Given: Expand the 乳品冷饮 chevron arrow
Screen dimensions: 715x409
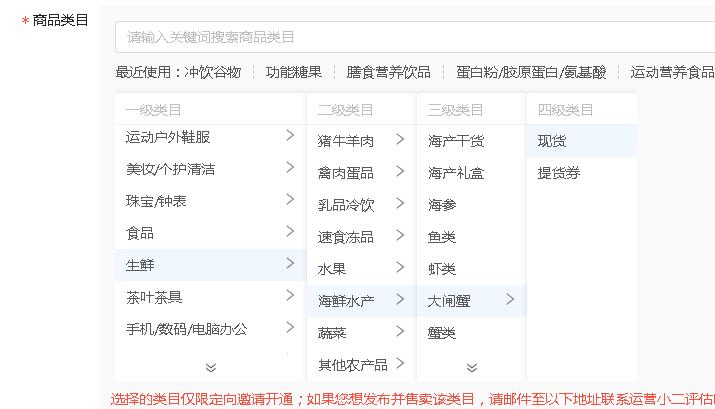Looking at the screenshot, I should [x=400, y=203].
